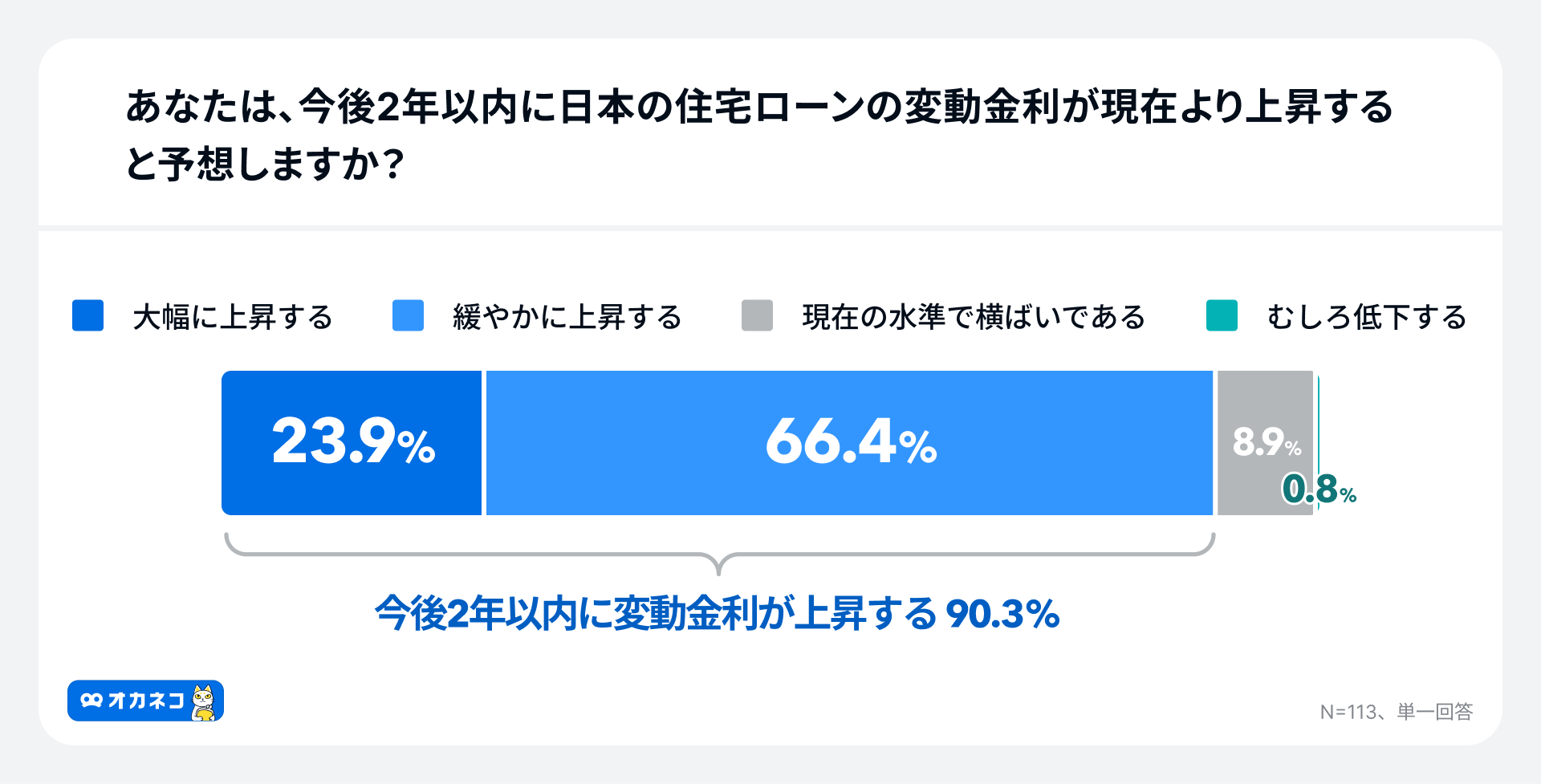This screenshot has width=1541, height=784.
Task: Click the 大幅に上昇する legend label
Action: [233, 317]
